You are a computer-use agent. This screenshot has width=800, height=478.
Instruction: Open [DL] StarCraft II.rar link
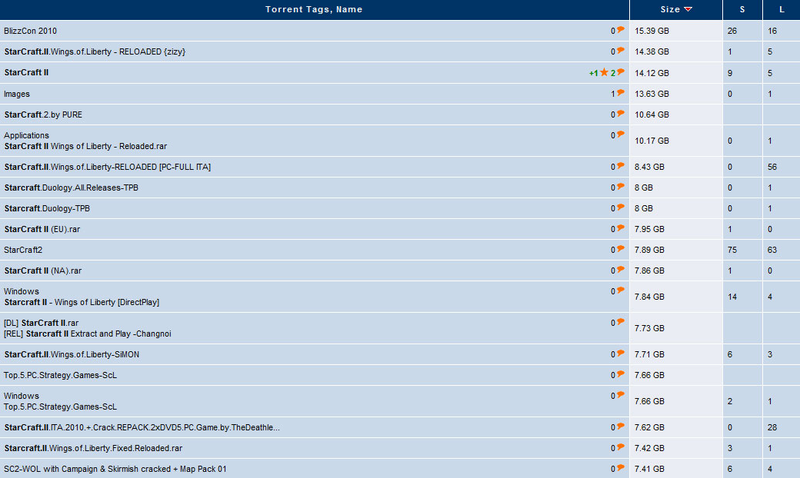(x=41, y=323)
